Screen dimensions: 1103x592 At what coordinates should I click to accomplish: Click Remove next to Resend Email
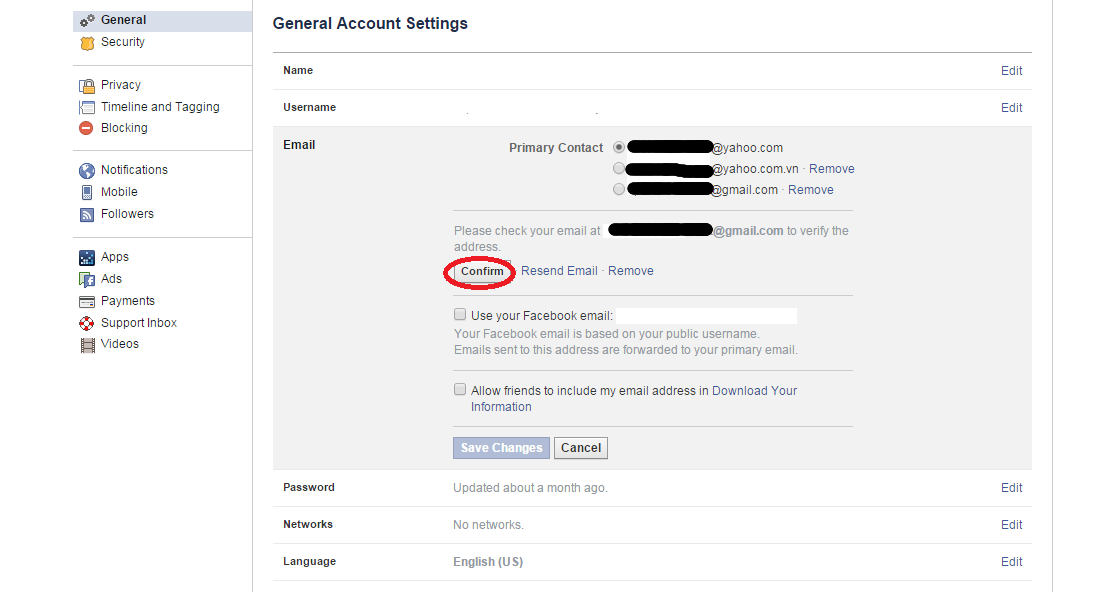630,271
